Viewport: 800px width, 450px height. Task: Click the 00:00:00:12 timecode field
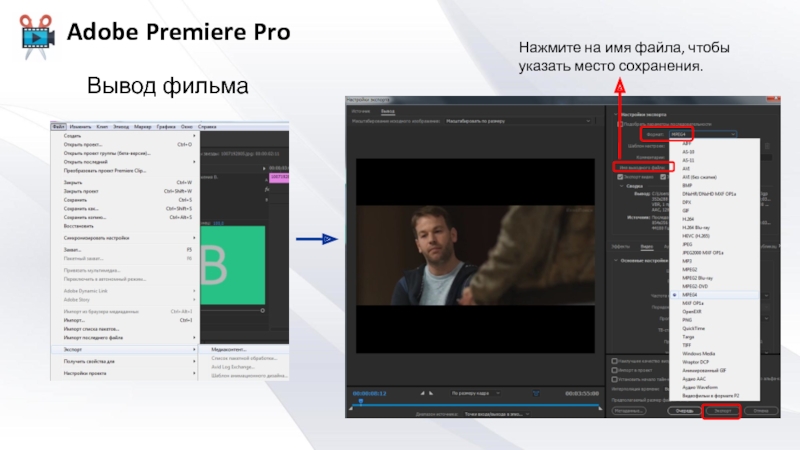(370, 393)
